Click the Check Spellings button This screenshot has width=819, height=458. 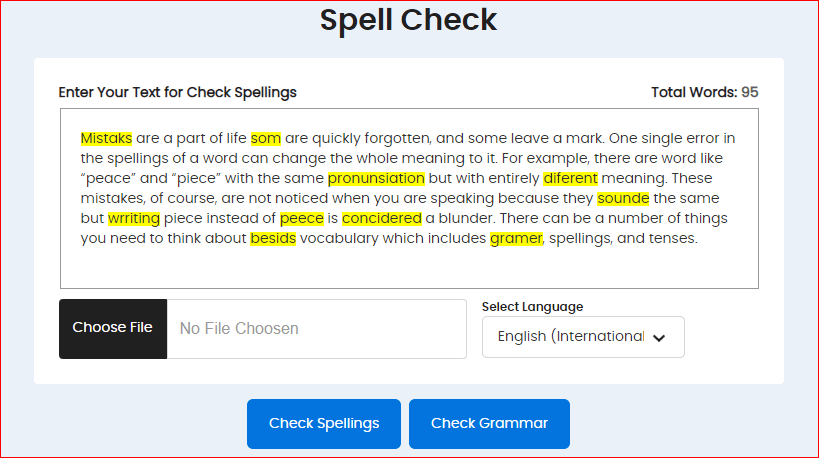pos(324,423)
